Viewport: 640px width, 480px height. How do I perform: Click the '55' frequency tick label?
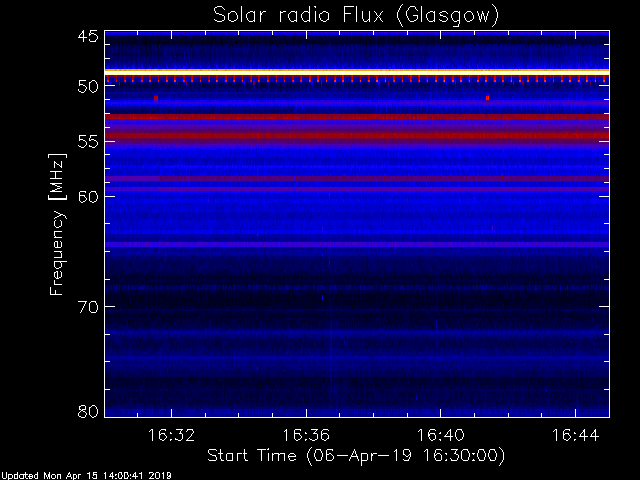88,142
